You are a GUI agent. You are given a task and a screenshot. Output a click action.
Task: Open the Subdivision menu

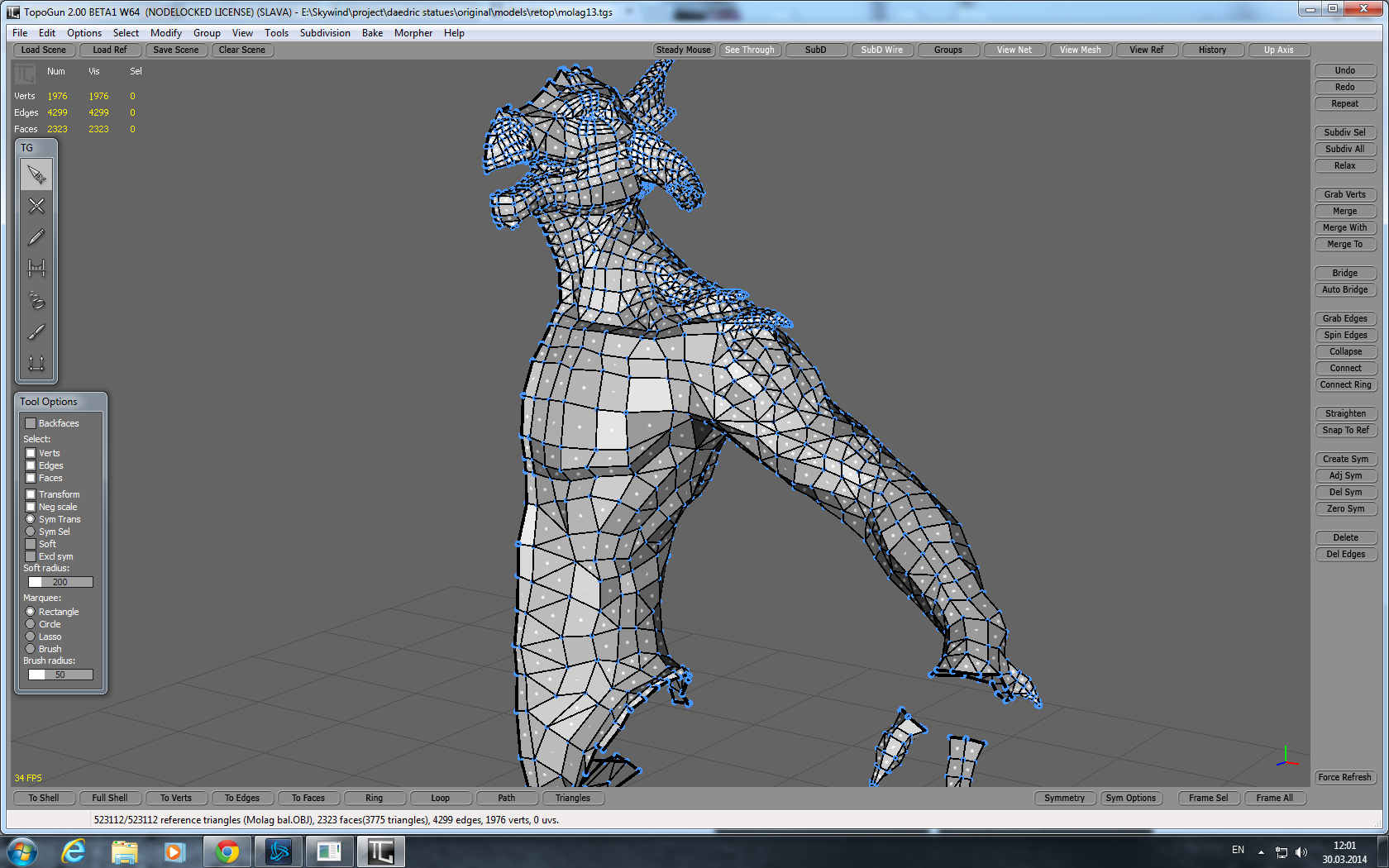click(x=325, y=33)
